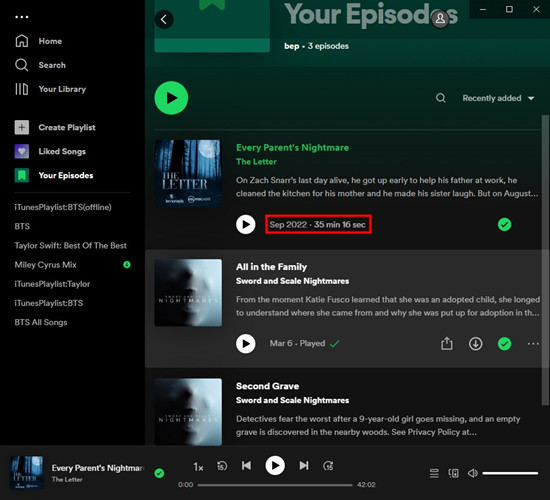Open All in the Family episode title
This screenshot has width=550, height=500.
pyautogui.click(x=271, y=267)
